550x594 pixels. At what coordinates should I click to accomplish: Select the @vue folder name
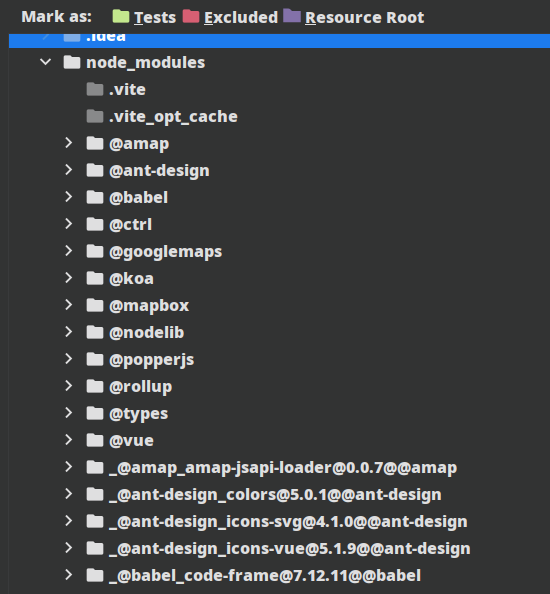[x=131, y=440]
